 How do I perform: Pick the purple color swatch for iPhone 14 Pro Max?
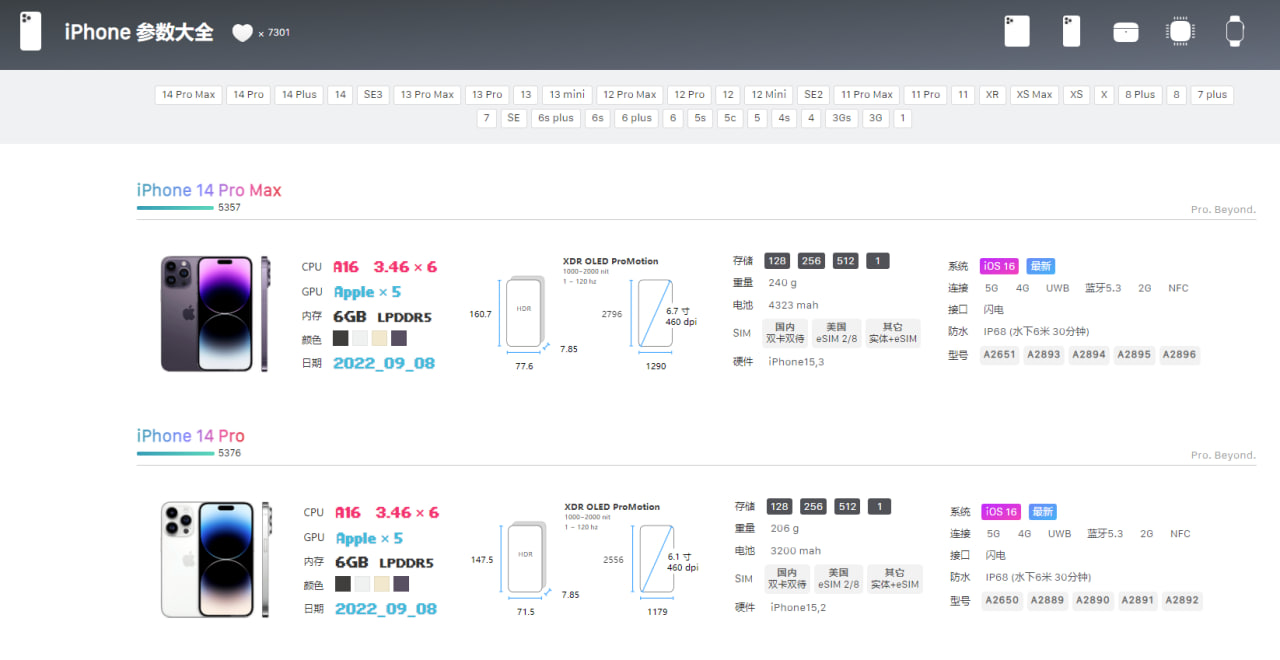coord(398,338)
